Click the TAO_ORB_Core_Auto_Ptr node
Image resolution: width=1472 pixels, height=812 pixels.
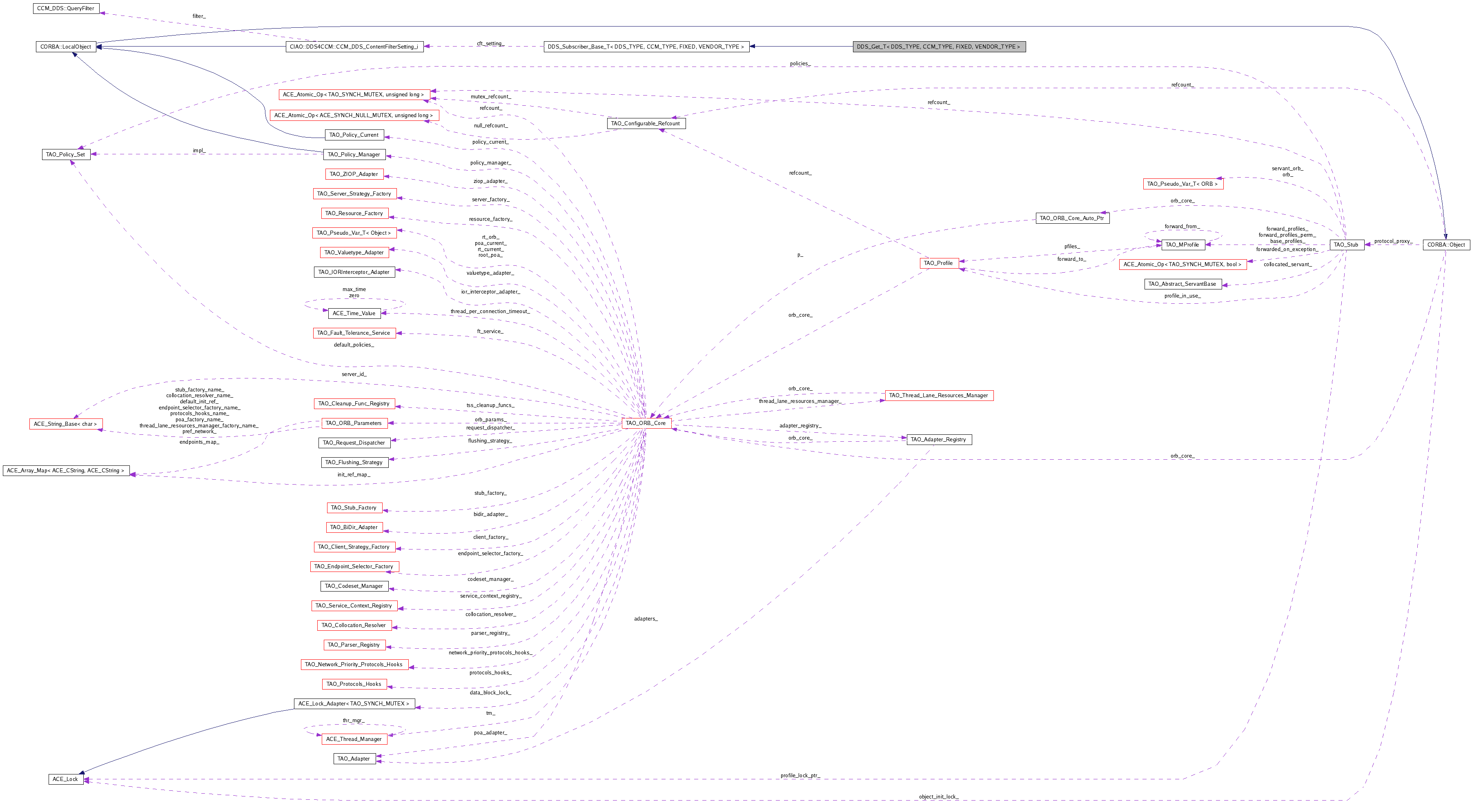(1072, 218)
